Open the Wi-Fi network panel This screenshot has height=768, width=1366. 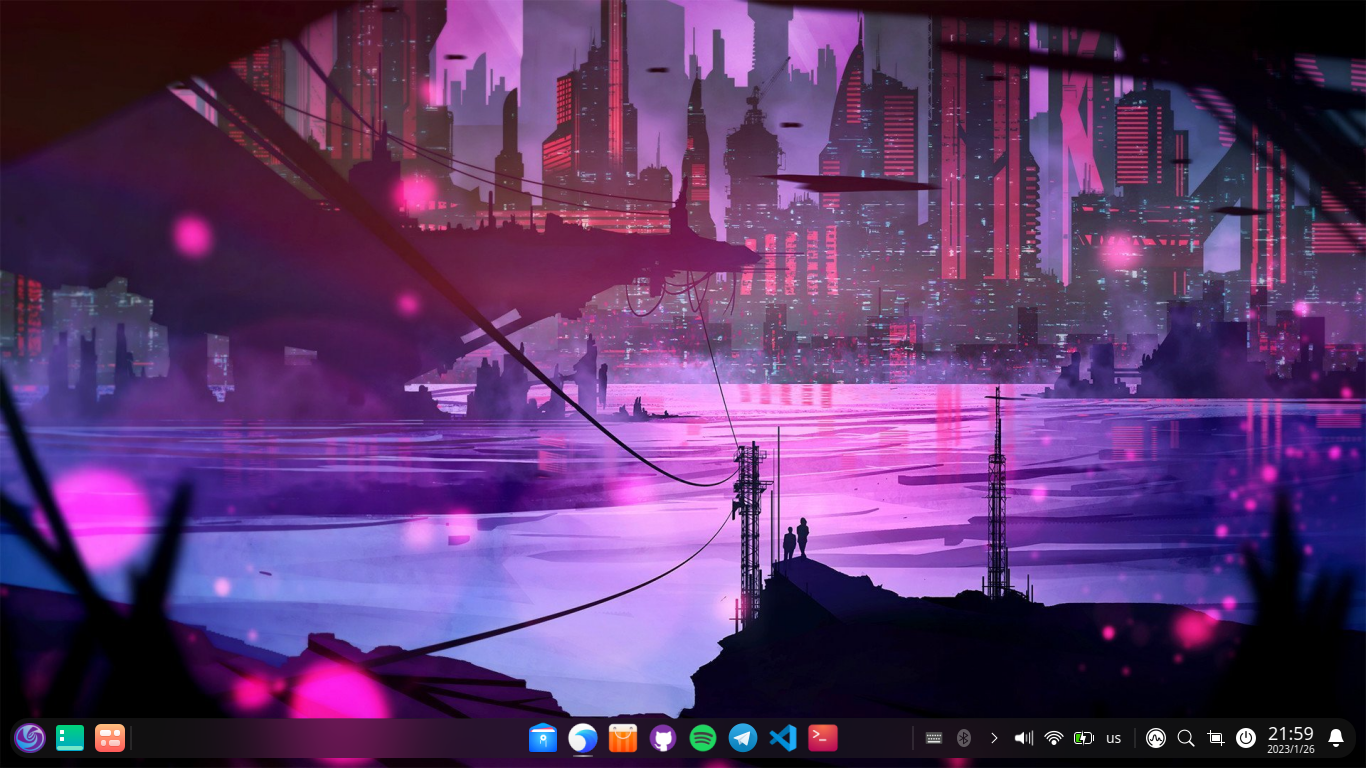(x=1054, y=738)
